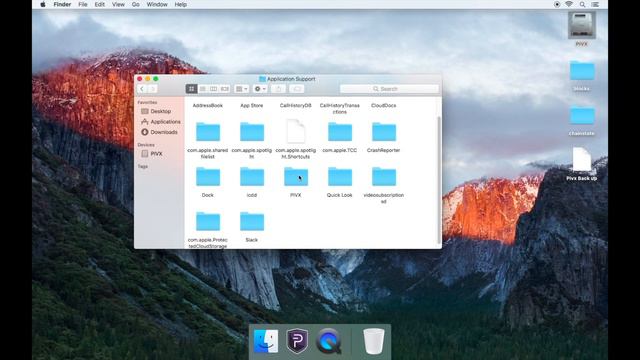Open the item arrangement dropdown
The image size is (640, 360).
click(x=242, y=89)
